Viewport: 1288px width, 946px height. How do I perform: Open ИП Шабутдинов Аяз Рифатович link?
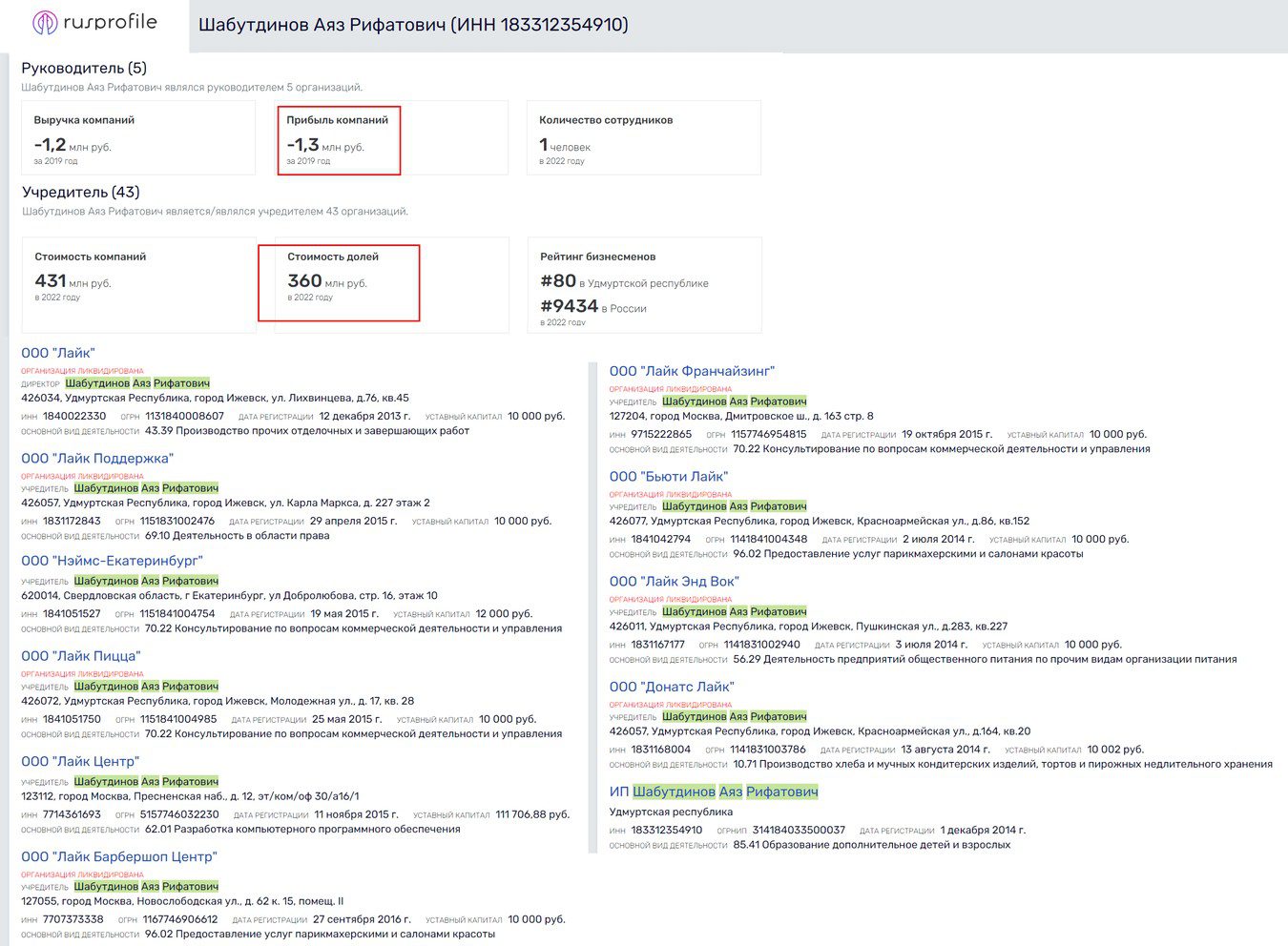(x=714, y=792)
